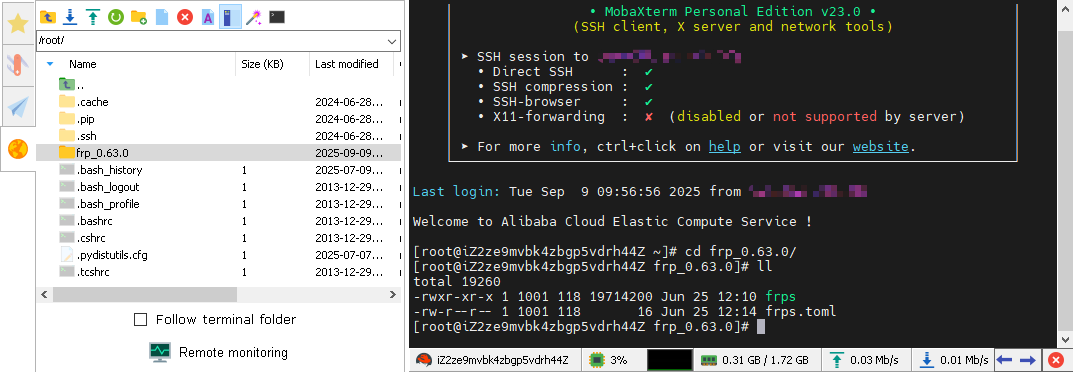Select the frp_0.63.0 folder
Image resolution: width=1073 pixels, height=372 pixels.
[x=219, y=152]
